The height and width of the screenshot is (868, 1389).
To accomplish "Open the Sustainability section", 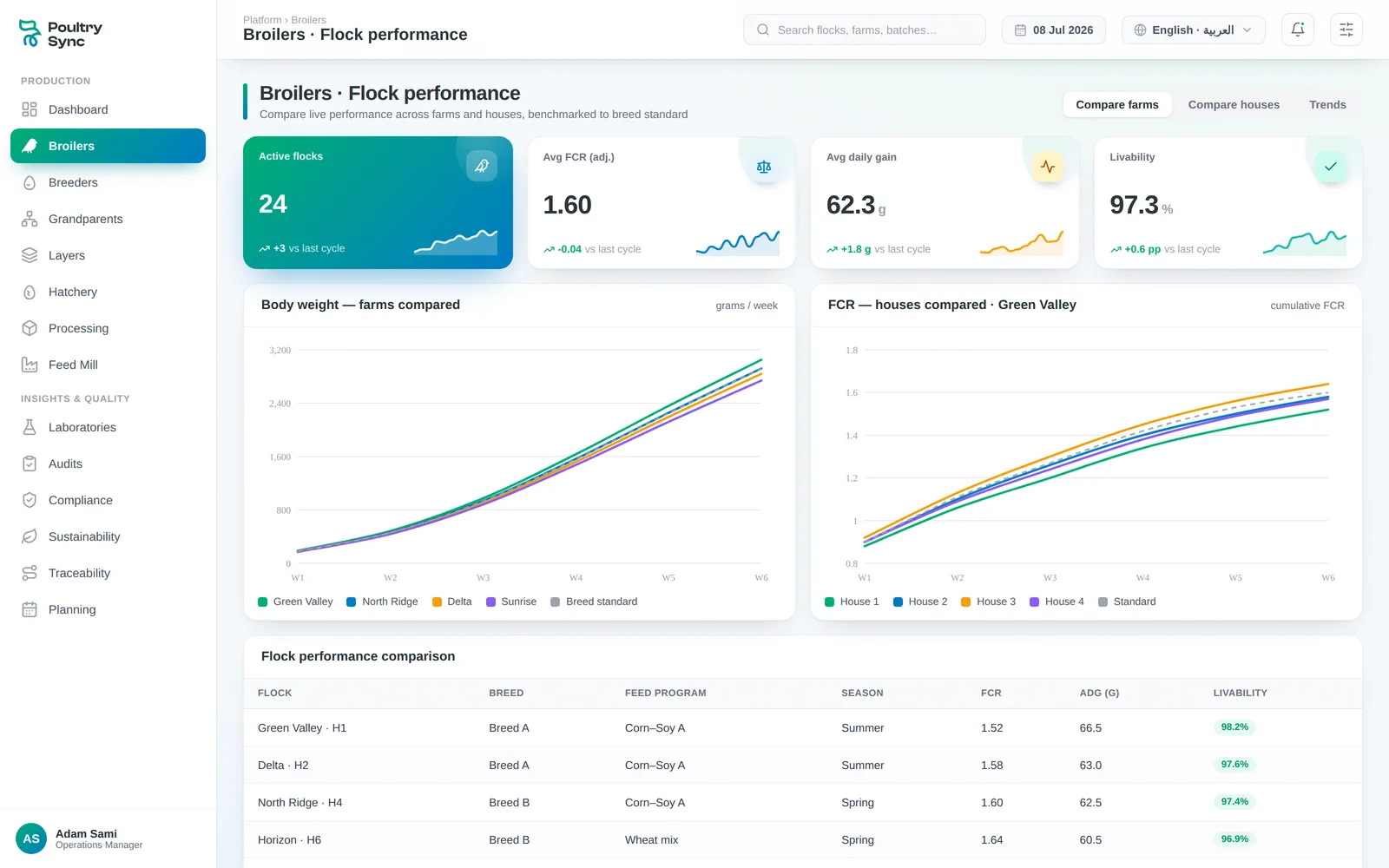I will (x=108, y=536).
